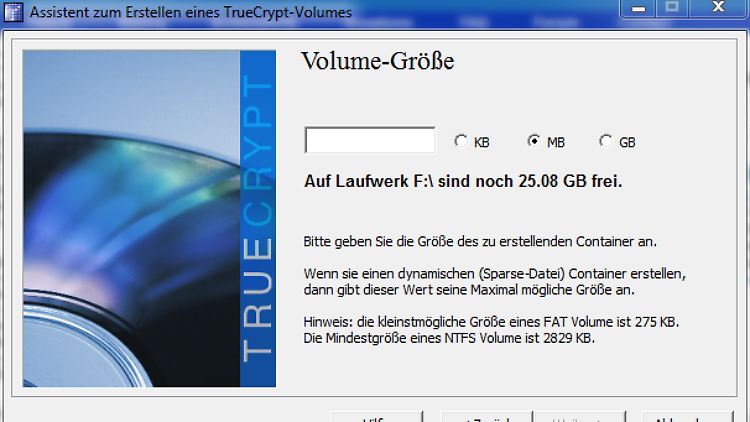The image size is (750, 422).
Task: Click the TrueCrypt icon in the title bar
Action: click(x=14, y=9)
